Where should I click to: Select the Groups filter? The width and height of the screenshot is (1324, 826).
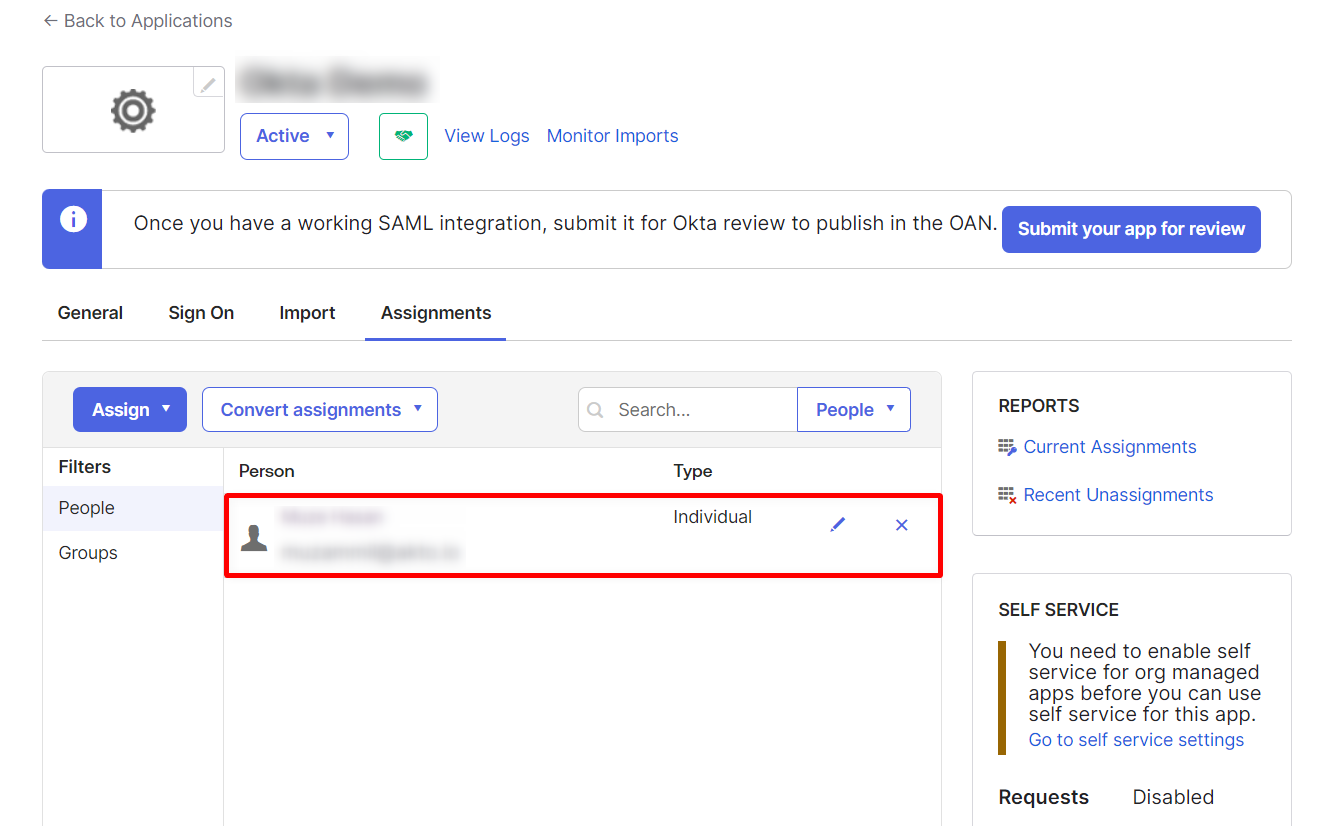[88, 553]
